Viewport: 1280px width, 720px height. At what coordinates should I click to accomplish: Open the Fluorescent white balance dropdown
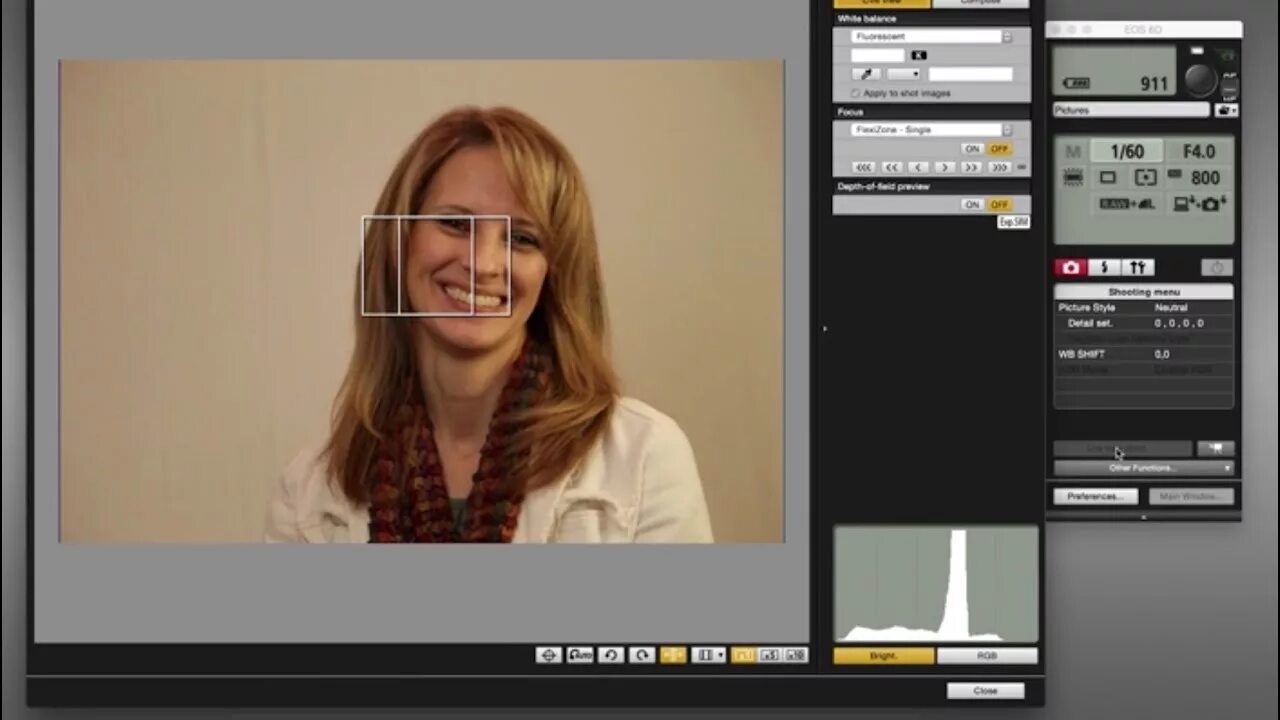pyautogui.click(x=932, y=37)
